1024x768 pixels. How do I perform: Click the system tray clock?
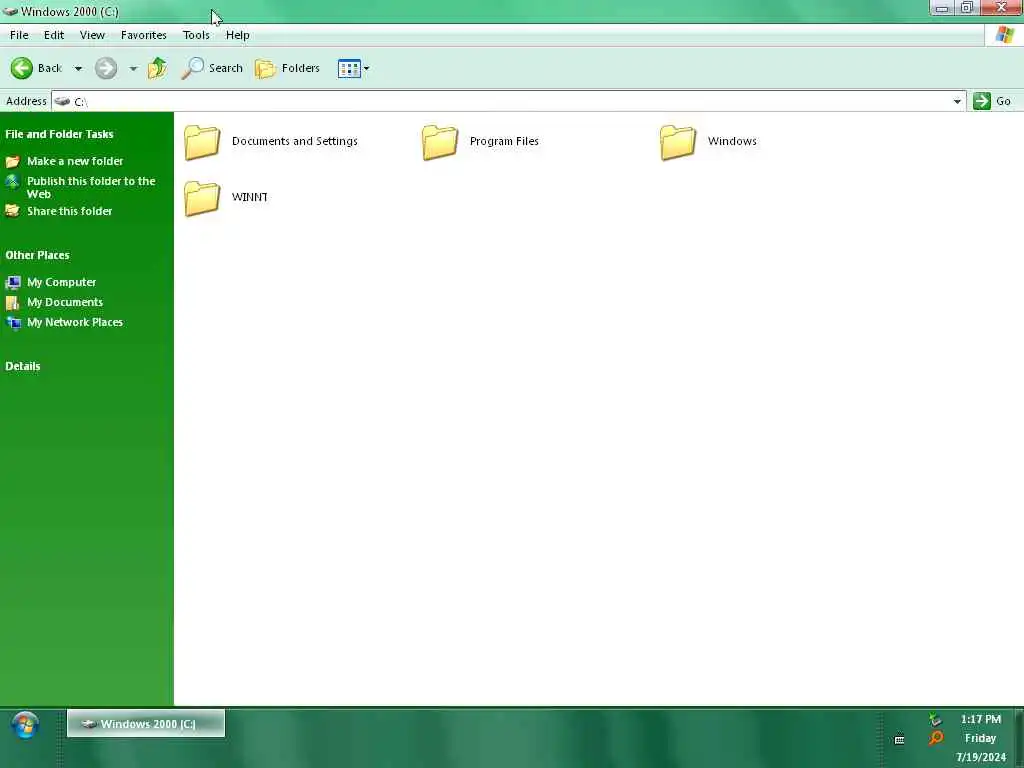click(x=980, y=738)
